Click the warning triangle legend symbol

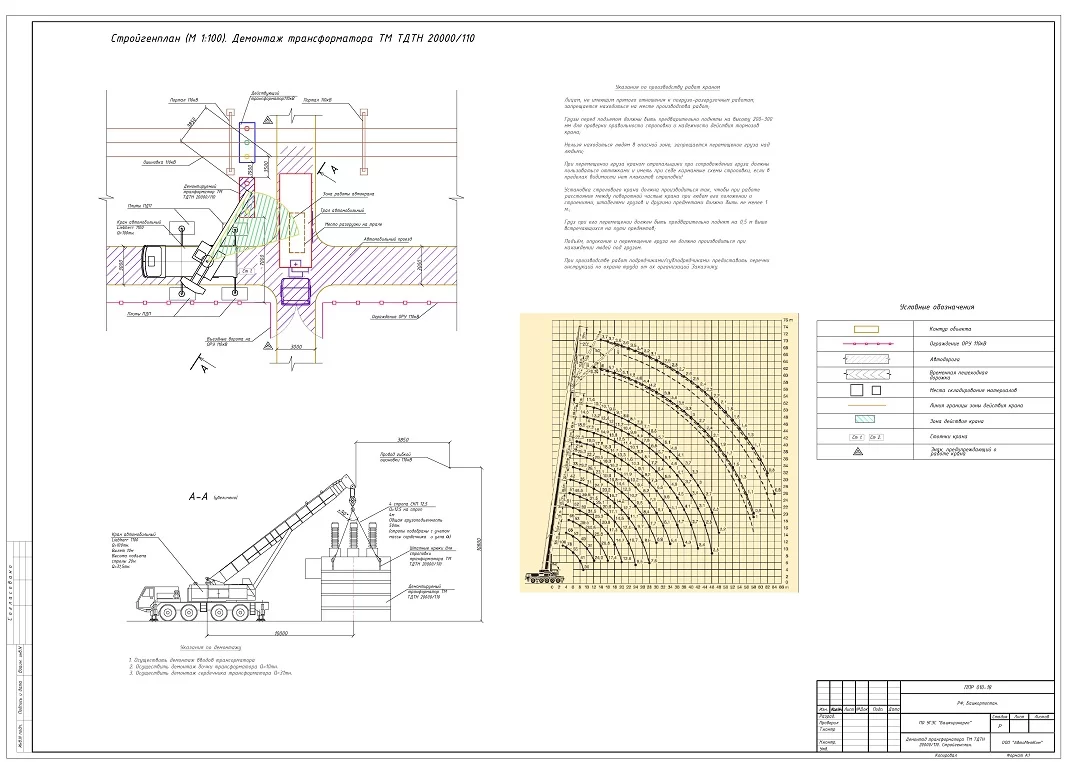click(858, 452)
